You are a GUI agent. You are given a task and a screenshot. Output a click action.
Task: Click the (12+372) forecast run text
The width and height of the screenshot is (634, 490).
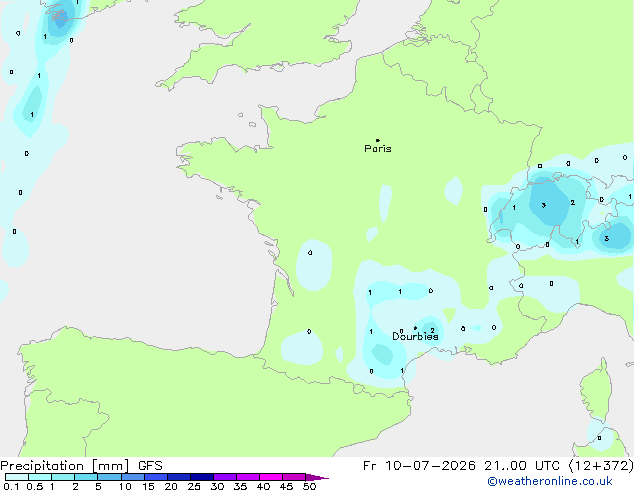(x=601, y=466)
